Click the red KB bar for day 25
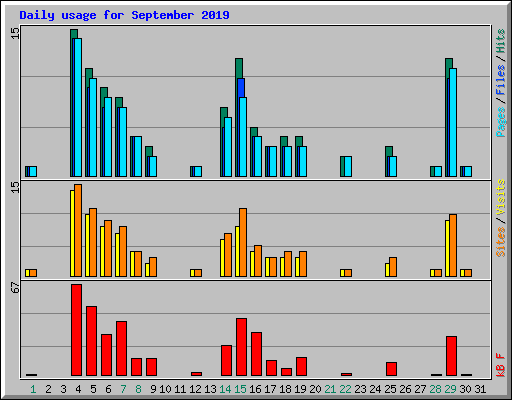This screenshot has height=400, width=512. tap(391, 369)
